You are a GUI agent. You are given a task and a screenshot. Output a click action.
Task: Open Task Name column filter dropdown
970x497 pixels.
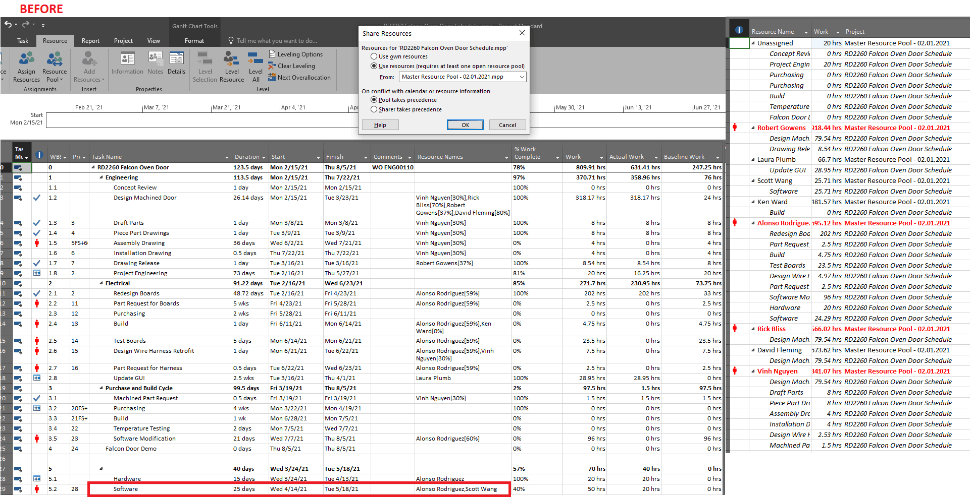coord(226,157)
